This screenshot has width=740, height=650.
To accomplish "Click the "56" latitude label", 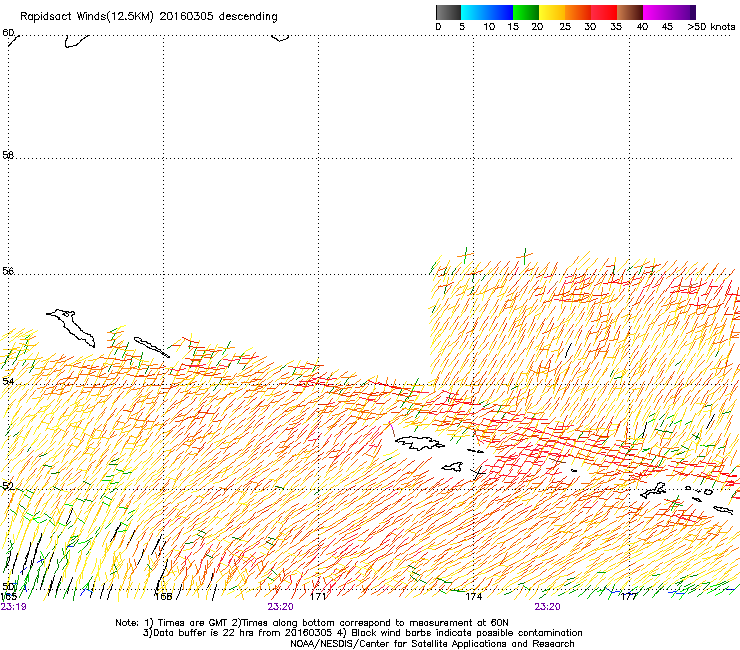I will pyautogui.click(x=8, y=271).
